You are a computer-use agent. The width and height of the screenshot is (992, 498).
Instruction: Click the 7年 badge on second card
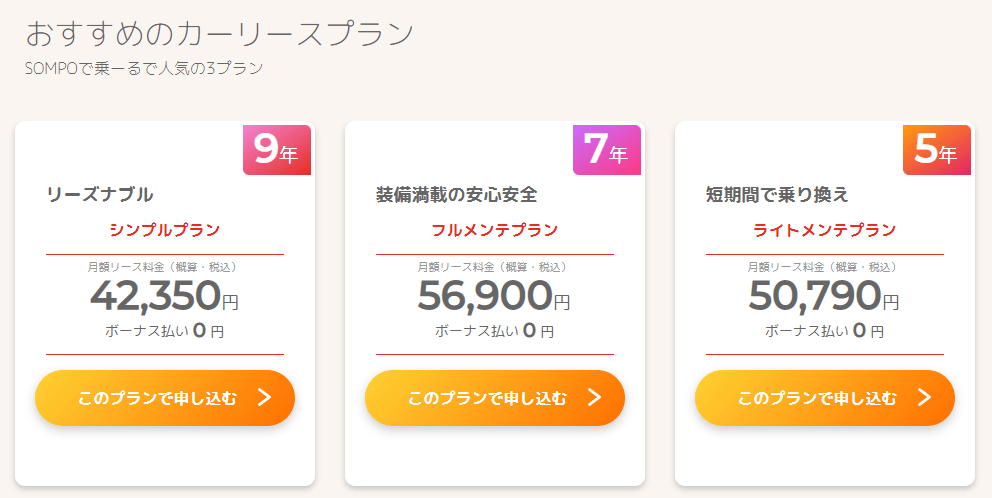click(607, 150)
